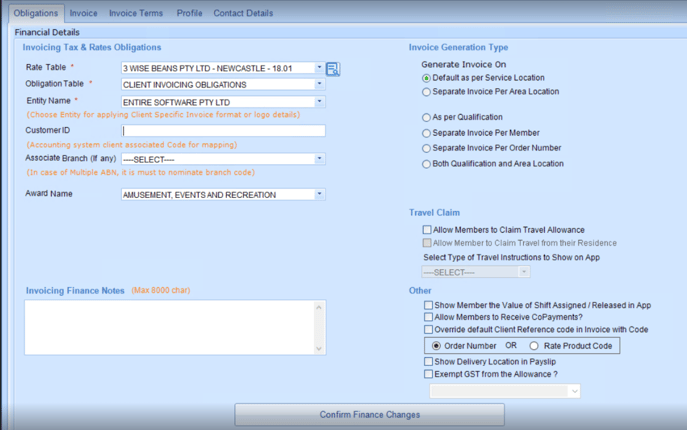
Task: Check Show Delivery Location in Payslip
Action: coord(428,362)
